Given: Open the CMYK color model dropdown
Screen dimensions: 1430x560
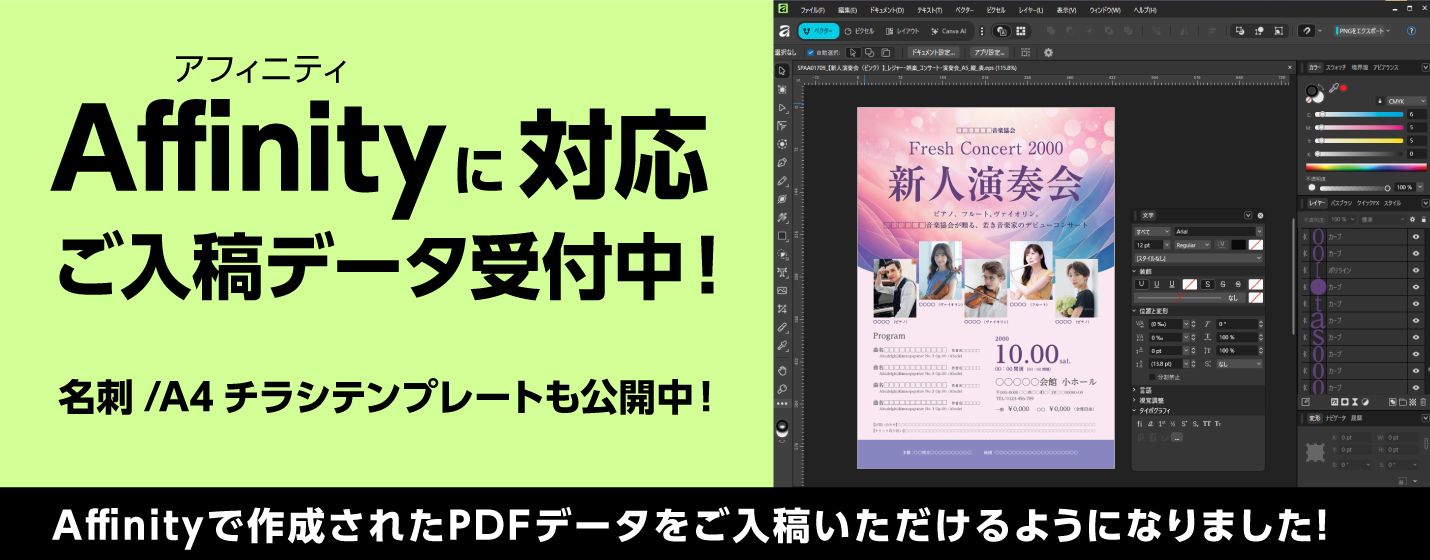Looking at the screenshot, I should [1405, 101].
